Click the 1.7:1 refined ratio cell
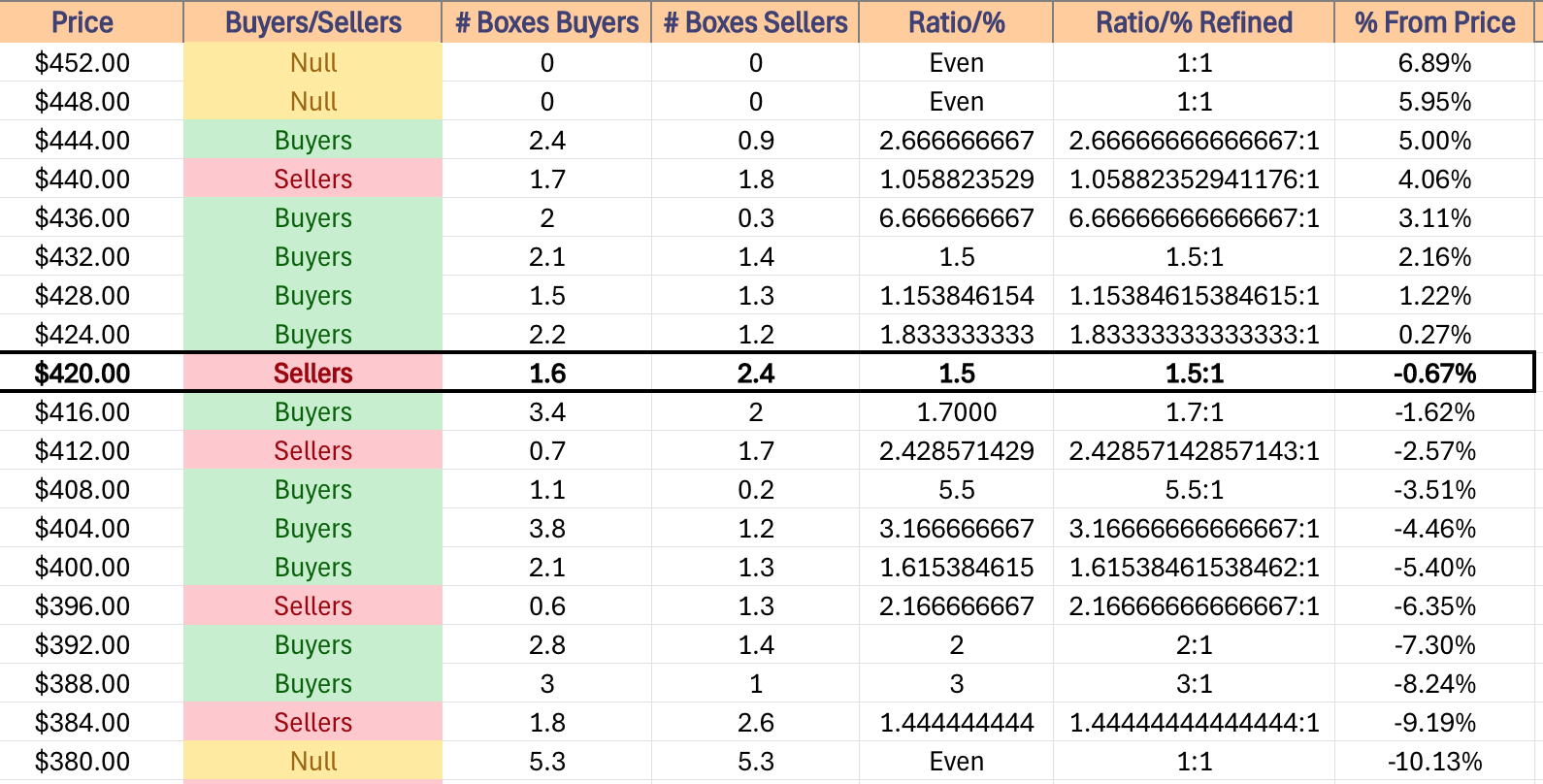Screen dimensions: 1543x784 [x=1194, y=412]
